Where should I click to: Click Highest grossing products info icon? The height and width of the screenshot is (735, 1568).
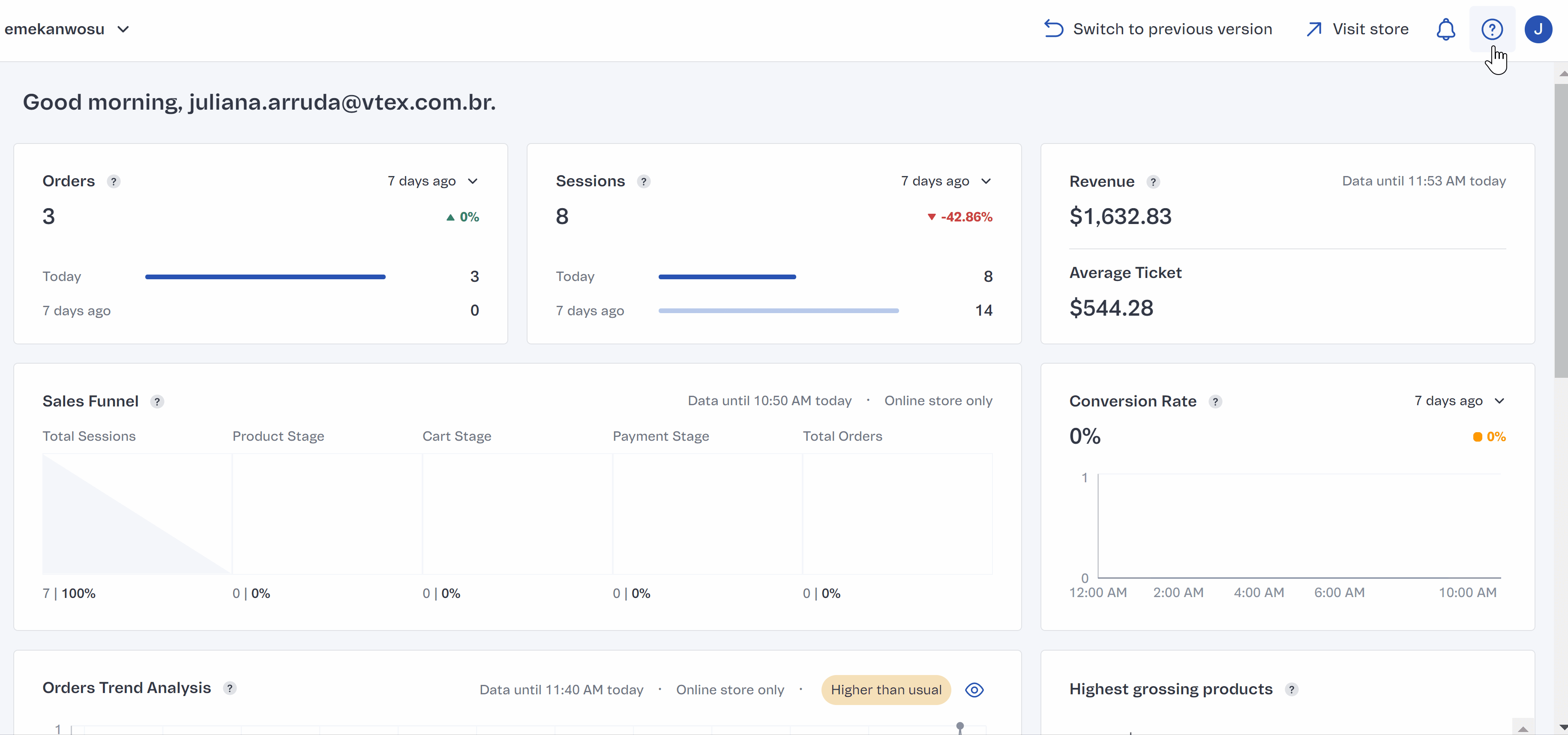(x=1291, y=689)
